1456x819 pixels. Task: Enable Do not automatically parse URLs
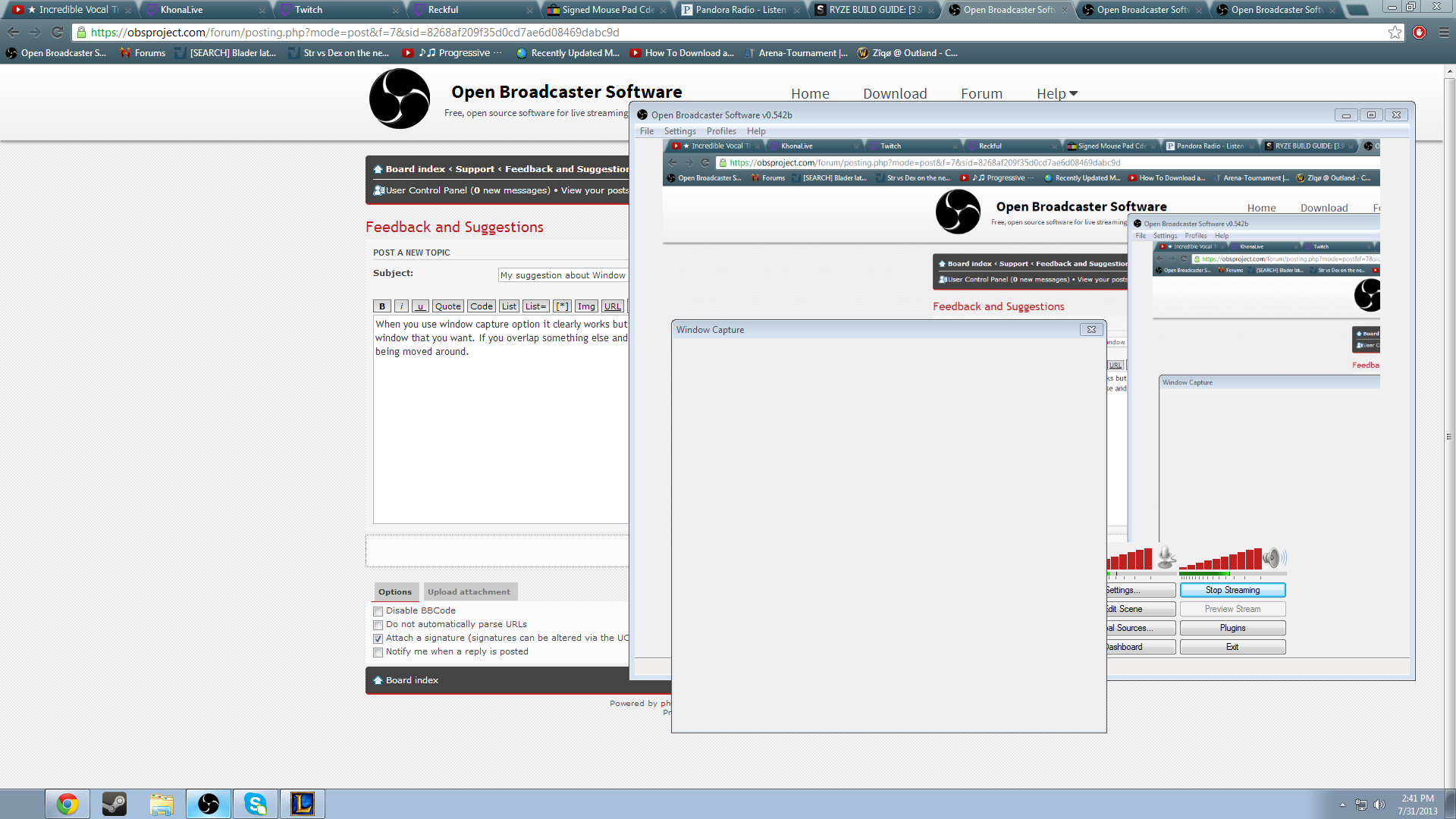pos(378,625)
